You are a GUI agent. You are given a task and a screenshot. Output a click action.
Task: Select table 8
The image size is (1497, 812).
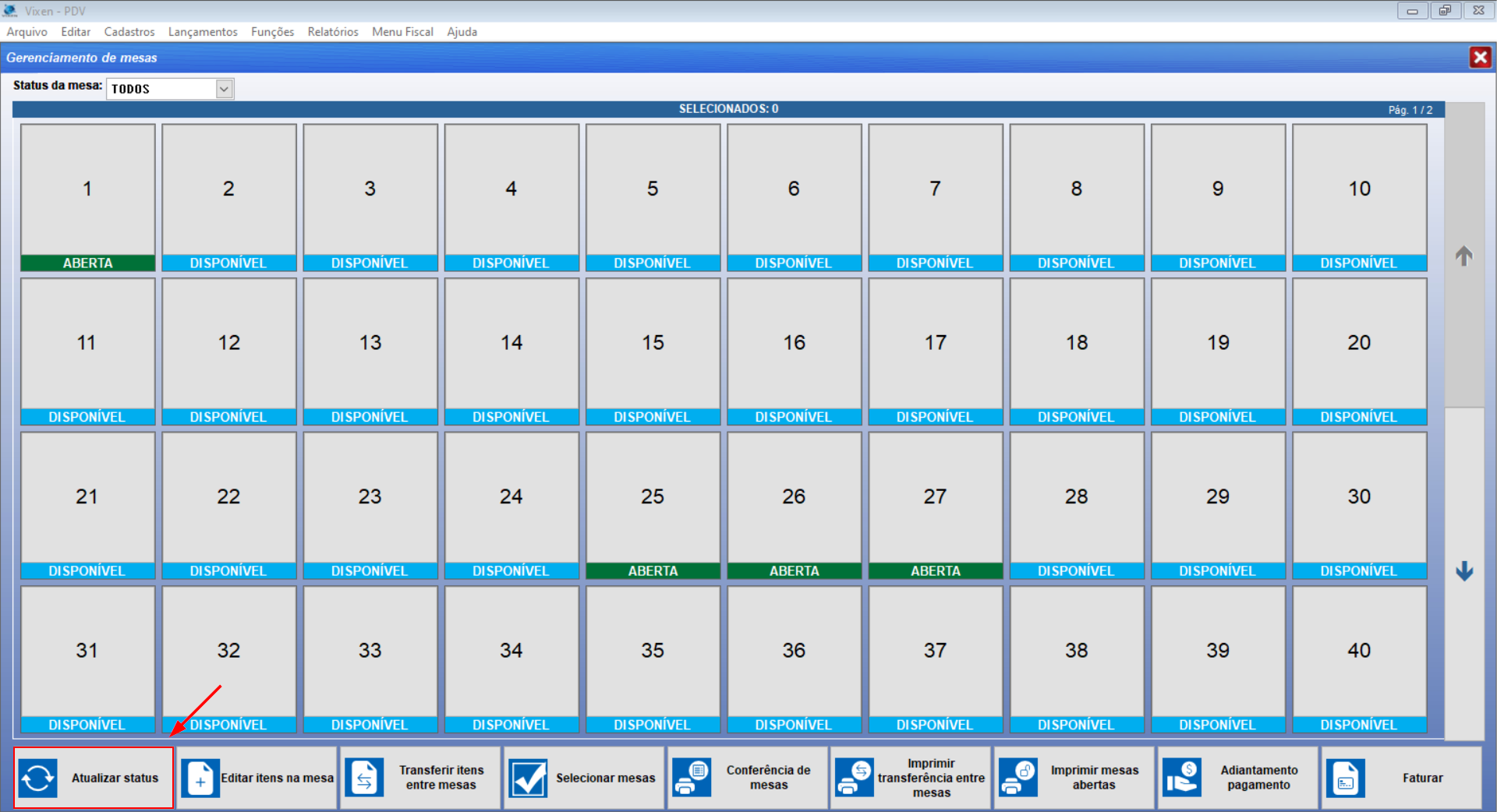coord(1077,197)
